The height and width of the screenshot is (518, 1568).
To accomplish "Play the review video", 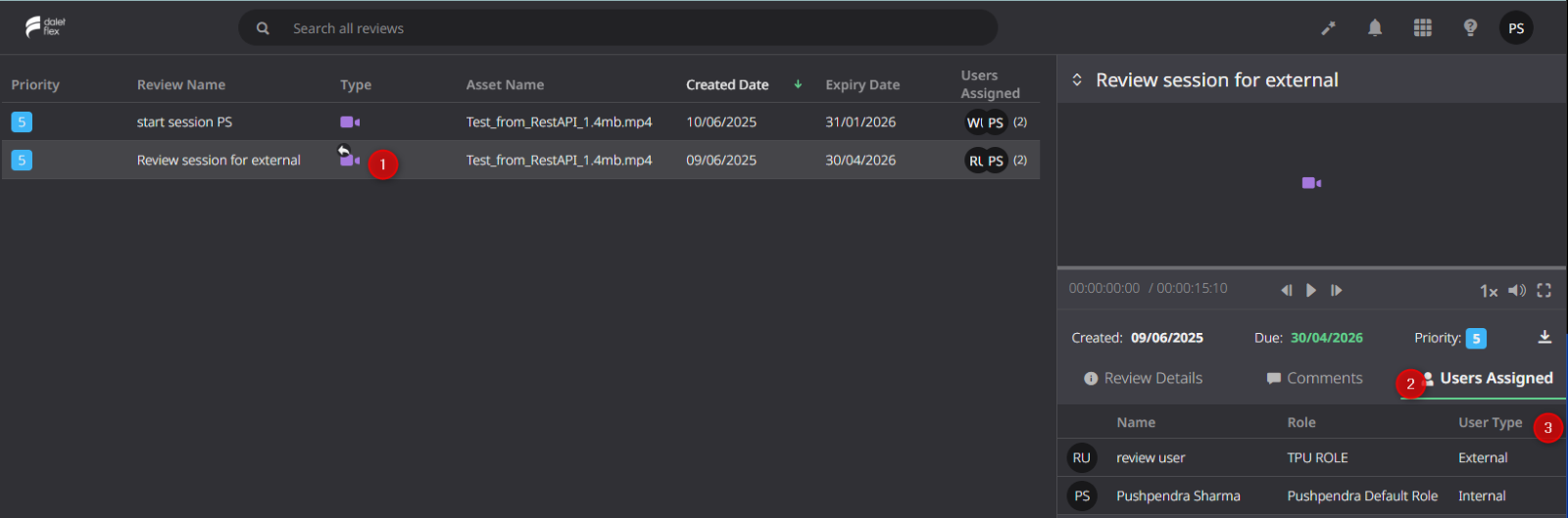I will (x=1311, y=290).
